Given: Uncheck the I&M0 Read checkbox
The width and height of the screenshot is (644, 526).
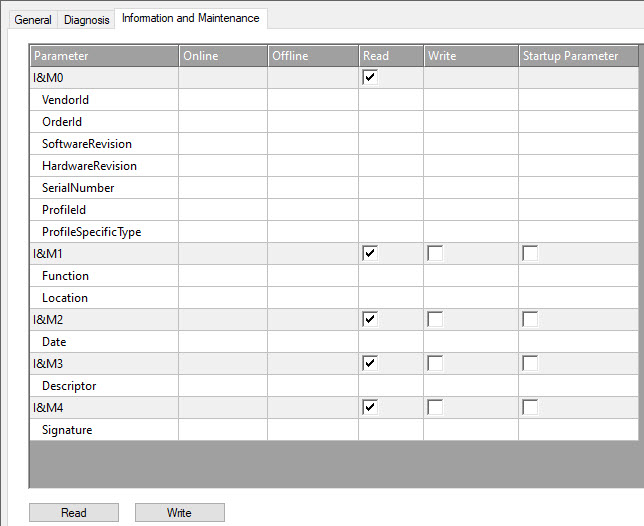Looking at the screenshot, I should [371, 78].
